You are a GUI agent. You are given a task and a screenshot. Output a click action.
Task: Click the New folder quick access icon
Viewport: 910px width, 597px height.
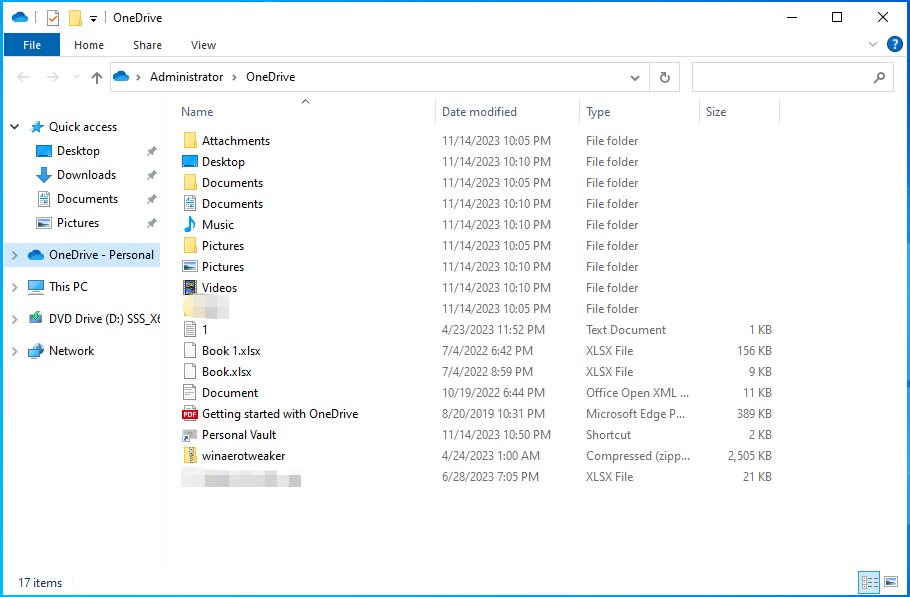coord(75,18)
